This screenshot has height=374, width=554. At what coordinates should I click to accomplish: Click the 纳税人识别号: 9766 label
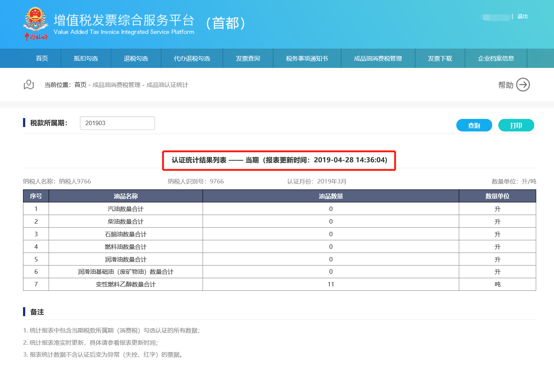[196, 182]
